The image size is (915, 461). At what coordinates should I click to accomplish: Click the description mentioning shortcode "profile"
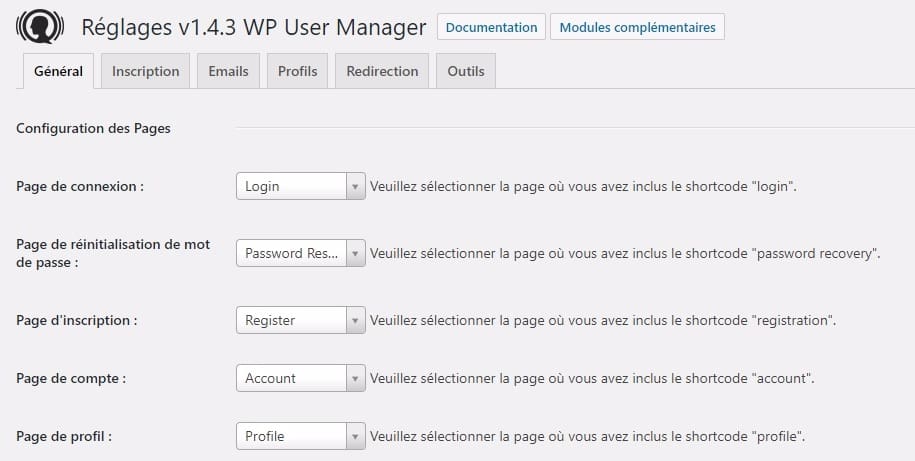coord(588,436)
